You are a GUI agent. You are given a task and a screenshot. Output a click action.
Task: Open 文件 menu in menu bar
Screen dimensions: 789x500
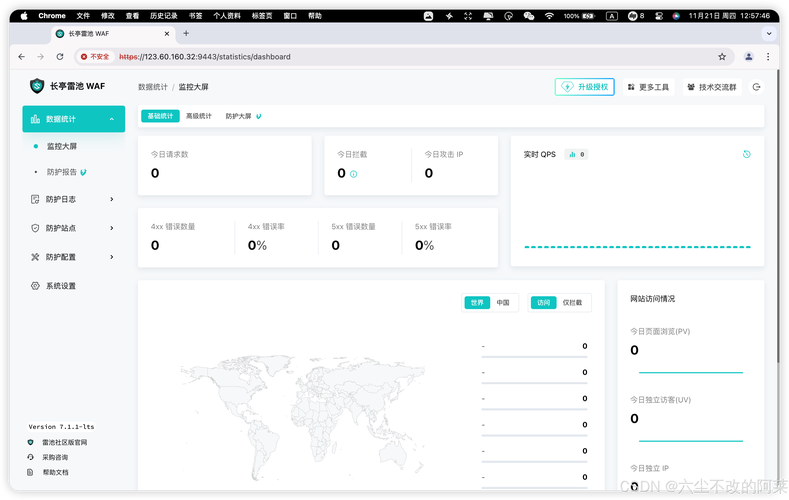click(x=83, y=16)
